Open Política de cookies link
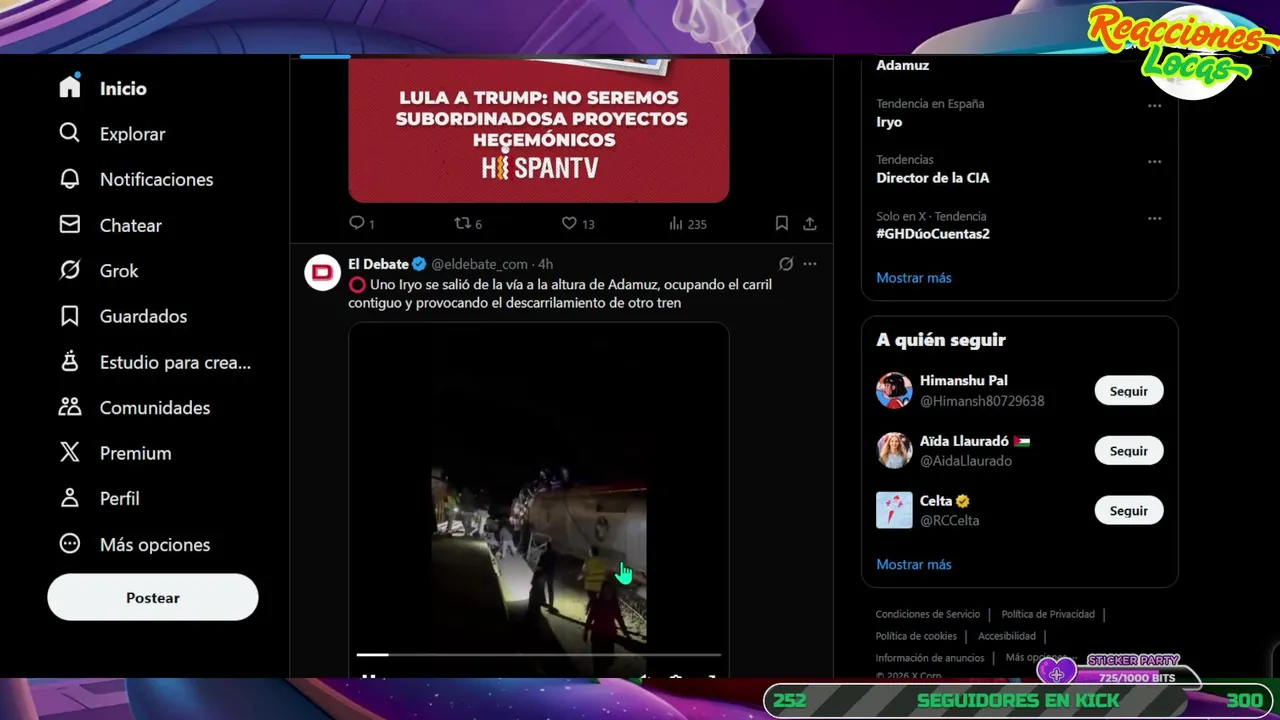Screen dimensions: 1280x720 (x=916, y=636)
